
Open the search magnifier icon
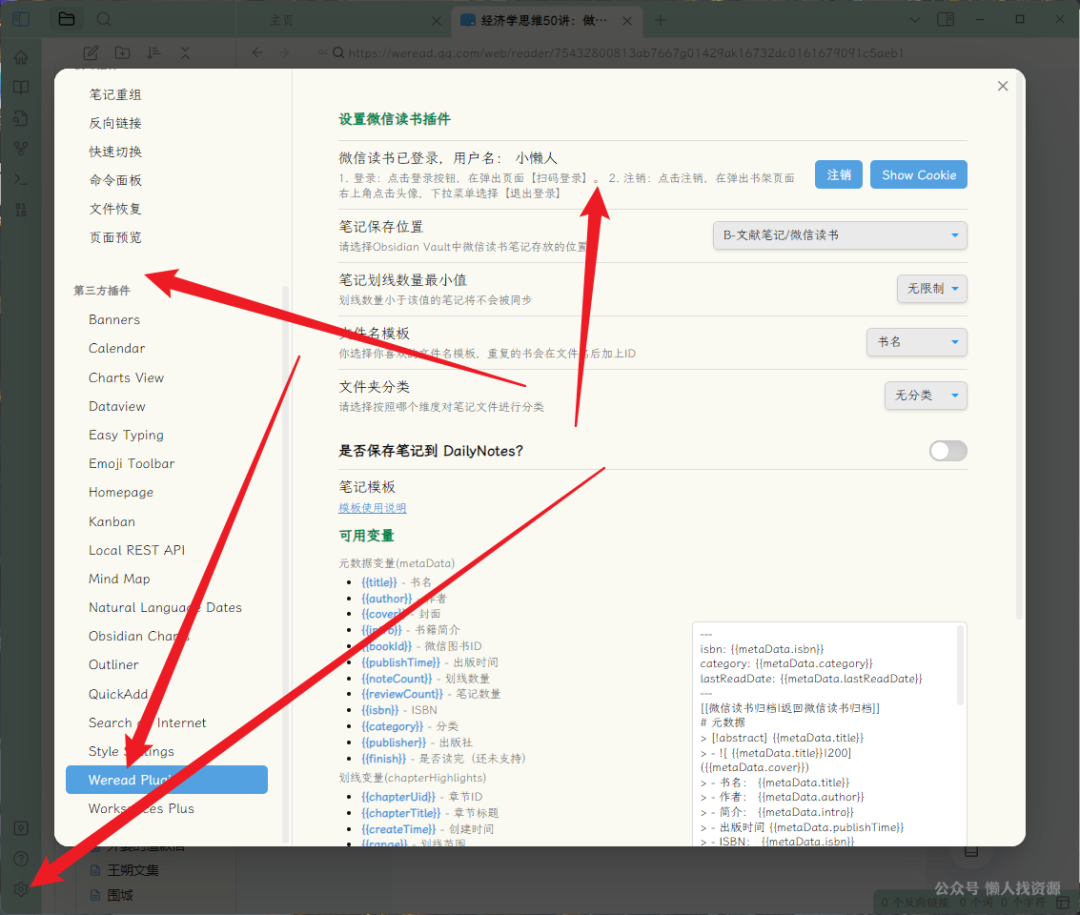(104, 19)
